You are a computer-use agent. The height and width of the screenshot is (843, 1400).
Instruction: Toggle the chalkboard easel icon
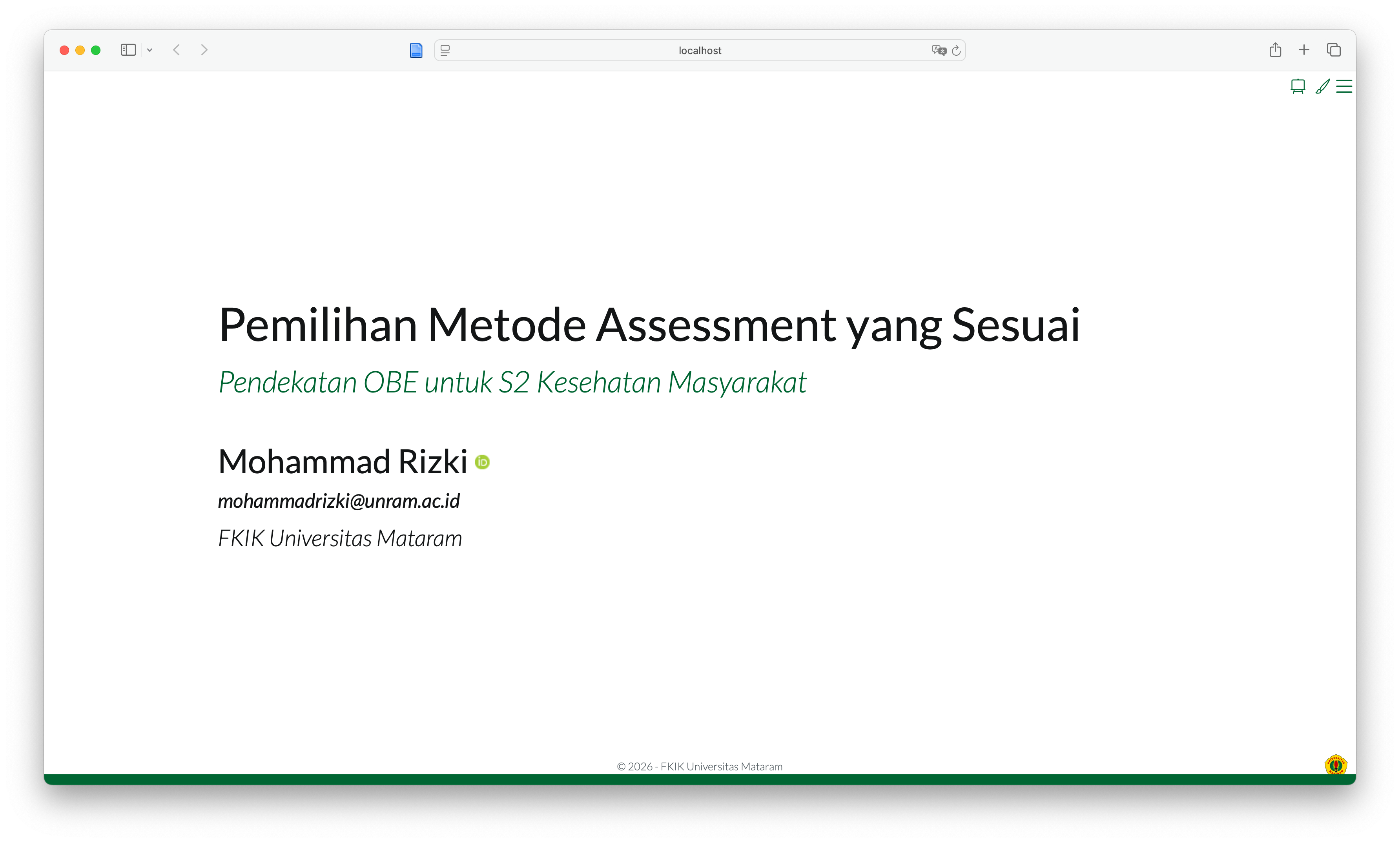(1298, 86)
